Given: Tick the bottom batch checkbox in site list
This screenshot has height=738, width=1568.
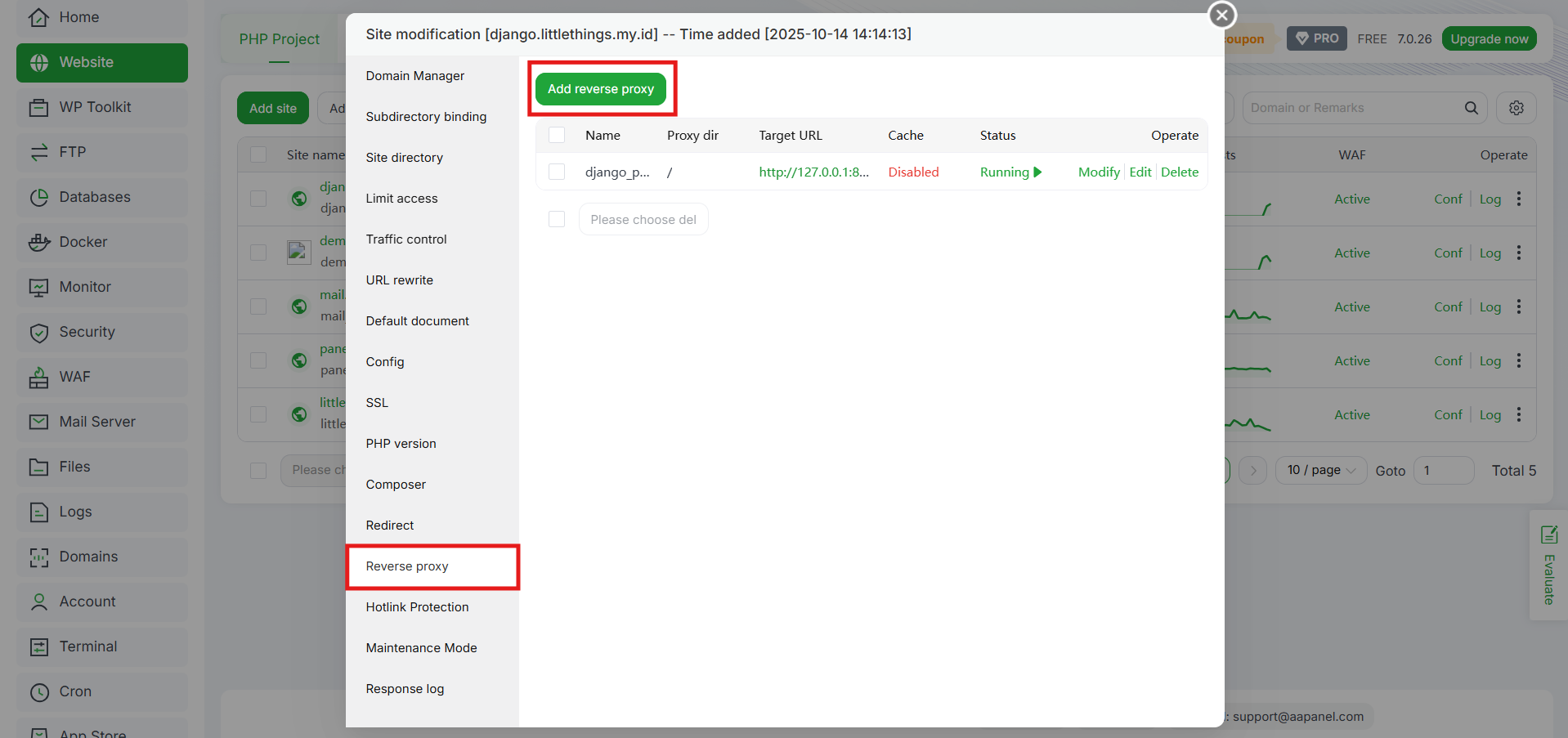Looking at the screenshot, I should (x=258, y=470).
